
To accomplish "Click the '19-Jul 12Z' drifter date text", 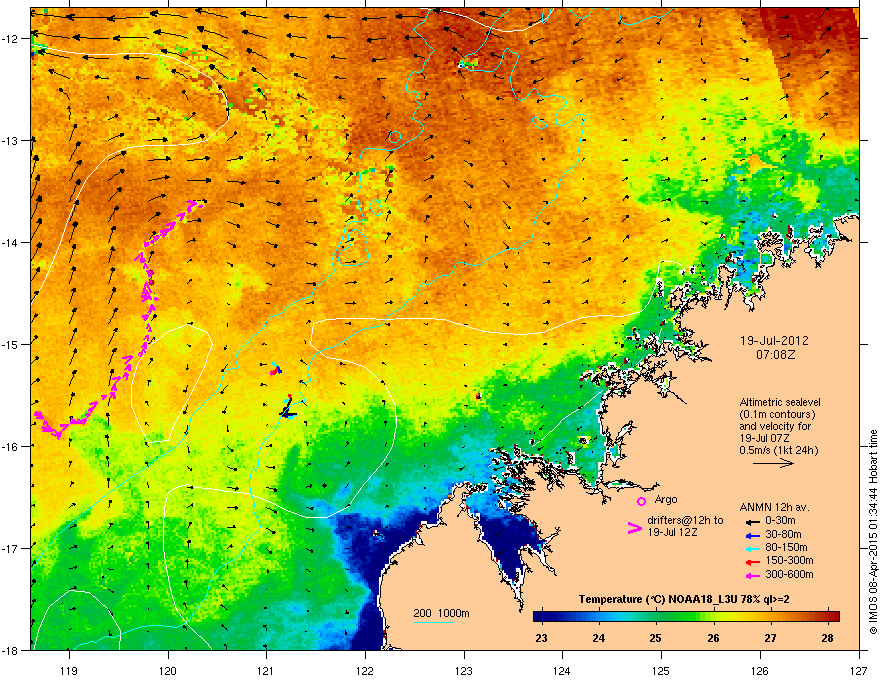I will click(672, 532).
